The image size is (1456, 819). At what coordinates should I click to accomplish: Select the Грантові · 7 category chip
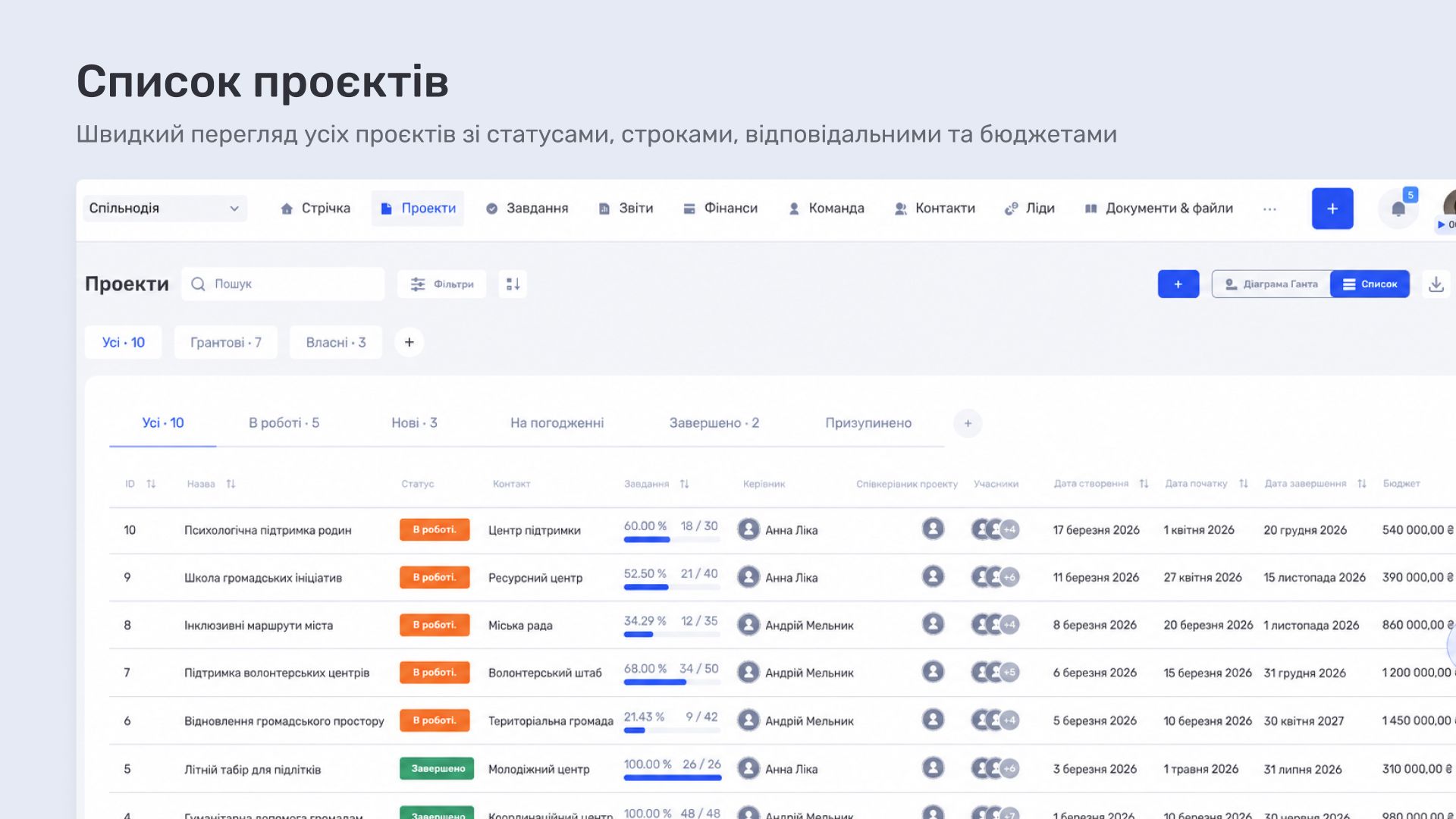226,342
